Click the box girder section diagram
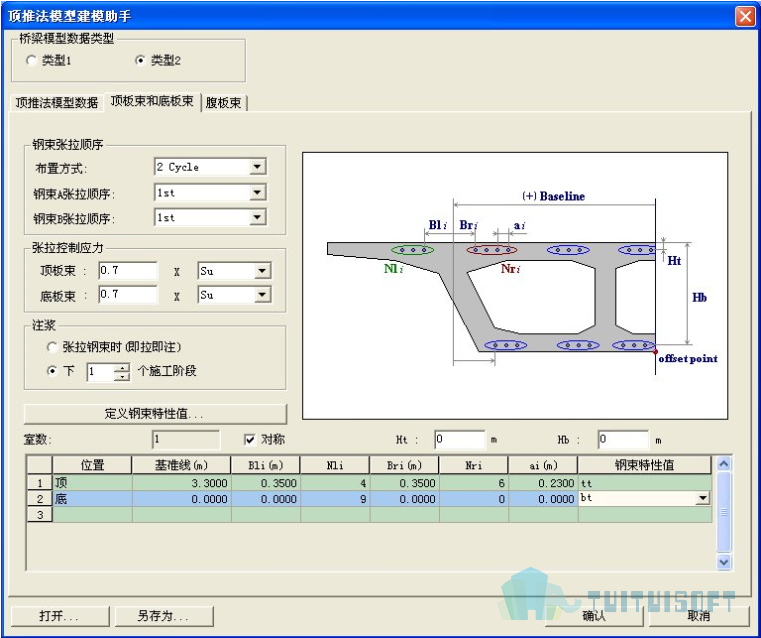 point(515,286)
